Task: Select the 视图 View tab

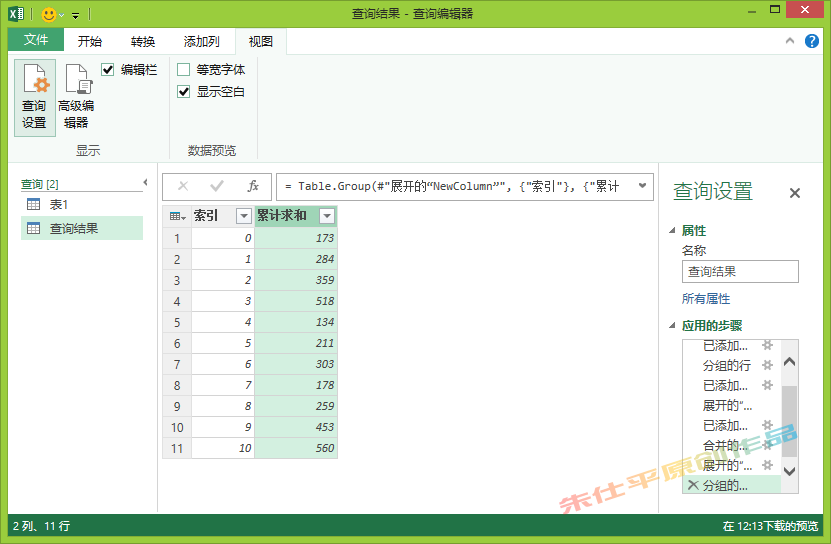Action: click(261, 41)
